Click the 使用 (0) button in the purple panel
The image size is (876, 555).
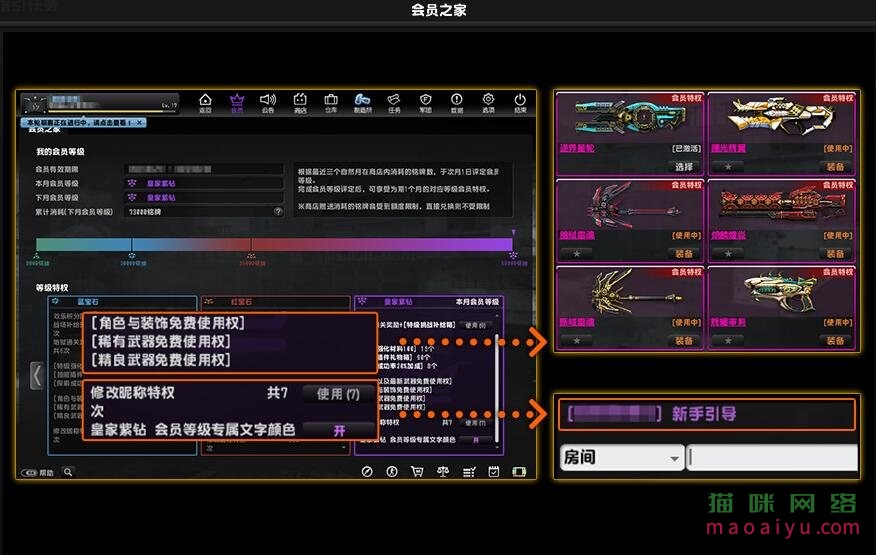coord(475,325)
